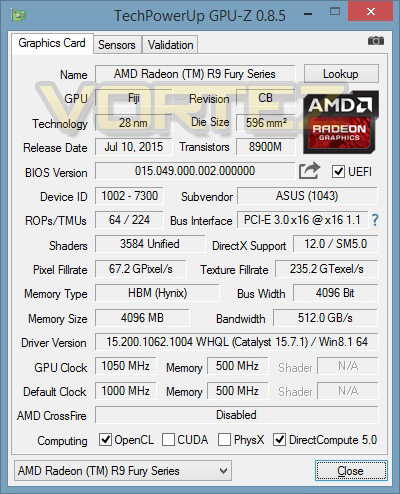Click the BIOS Version field
Viewport: 400px width, 494px height.
pos(195,171)
